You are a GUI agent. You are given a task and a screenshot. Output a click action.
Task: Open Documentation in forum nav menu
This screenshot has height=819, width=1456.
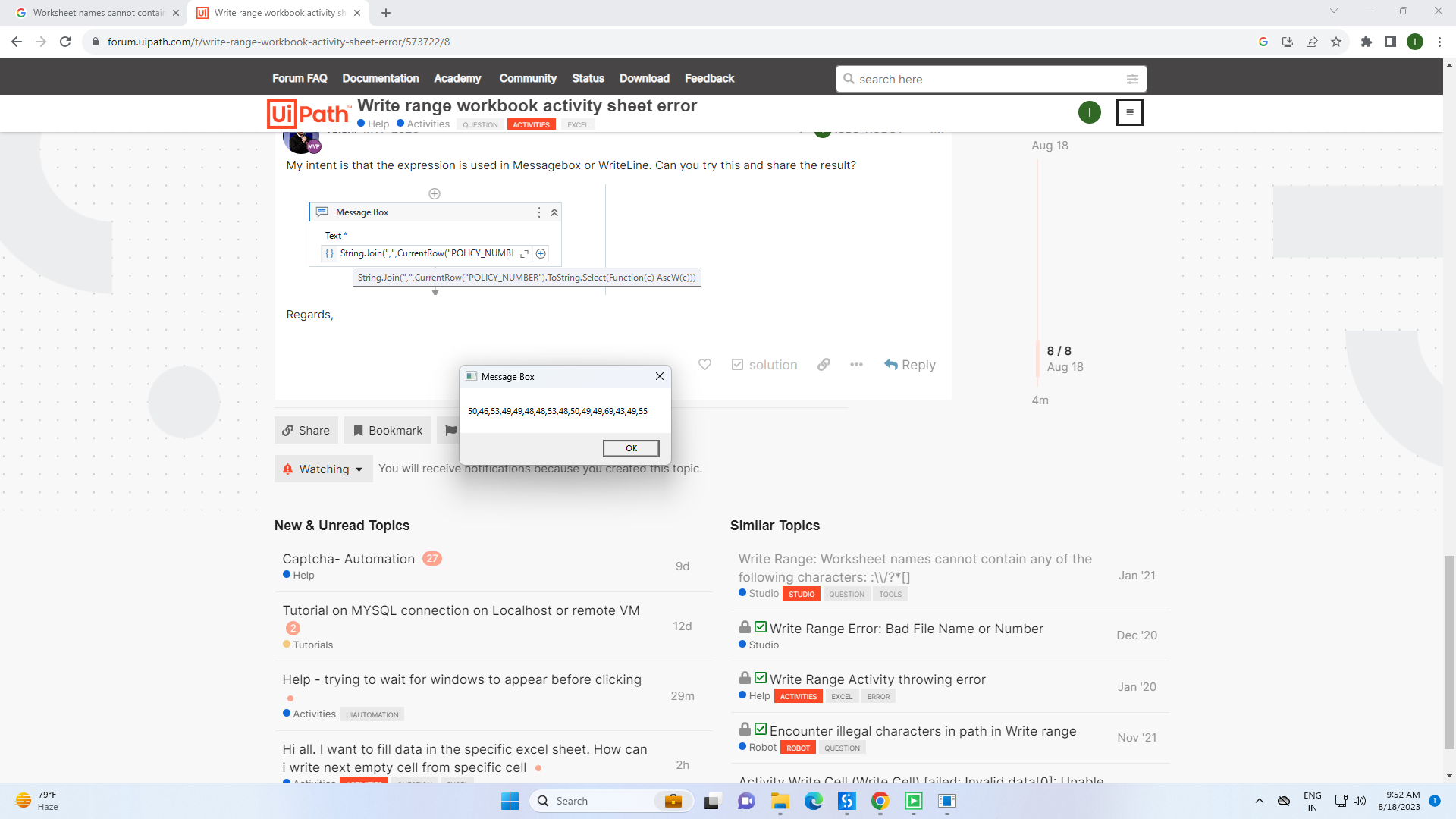(380, 78)
